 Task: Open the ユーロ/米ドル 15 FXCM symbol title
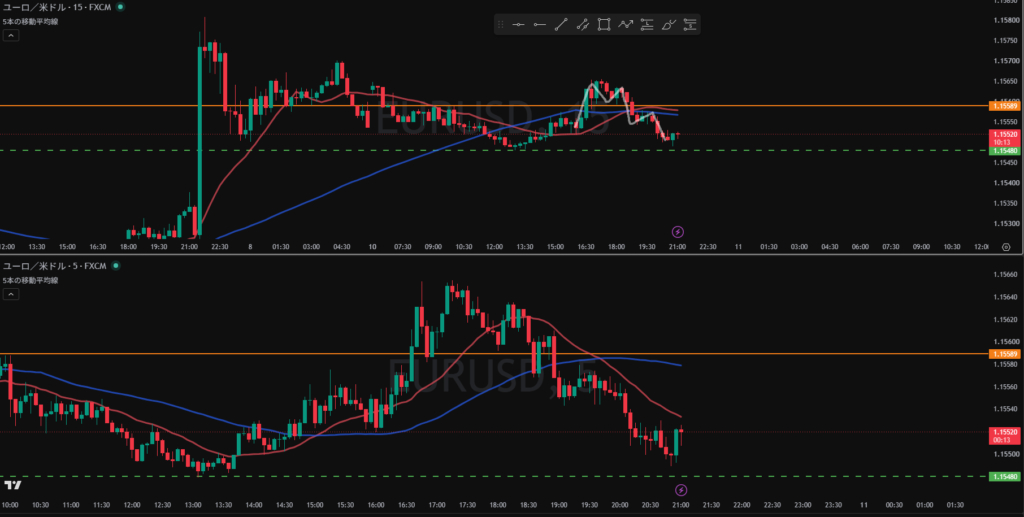[x=57, y=7]
